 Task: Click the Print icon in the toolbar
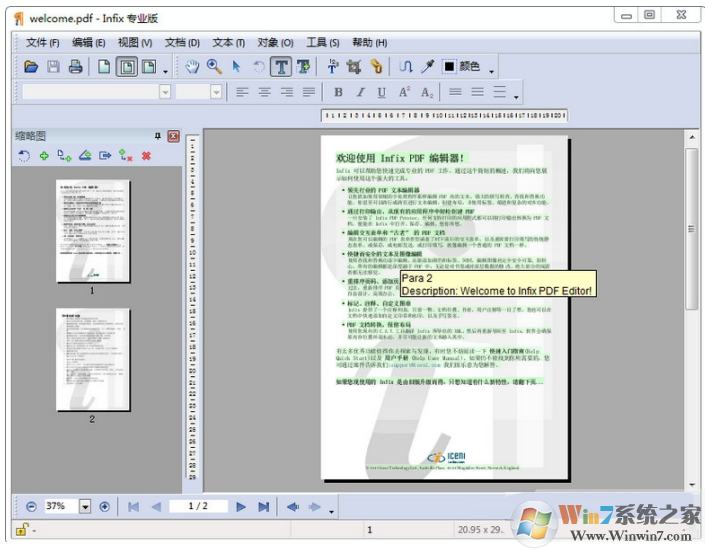(x=75, y=67)
